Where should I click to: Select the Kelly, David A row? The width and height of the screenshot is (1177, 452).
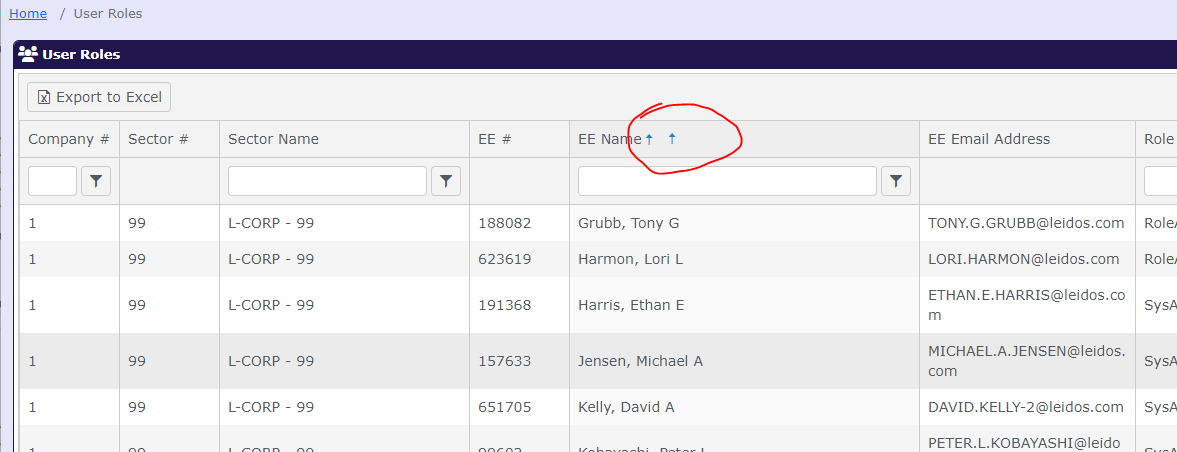click(626, 407)
